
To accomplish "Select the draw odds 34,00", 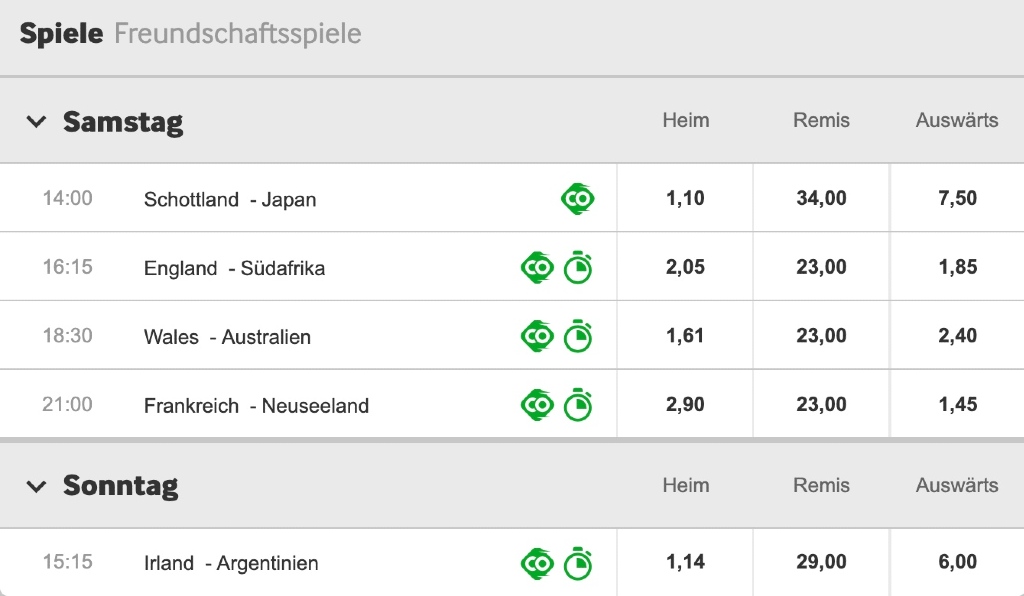I will point(821,199).
